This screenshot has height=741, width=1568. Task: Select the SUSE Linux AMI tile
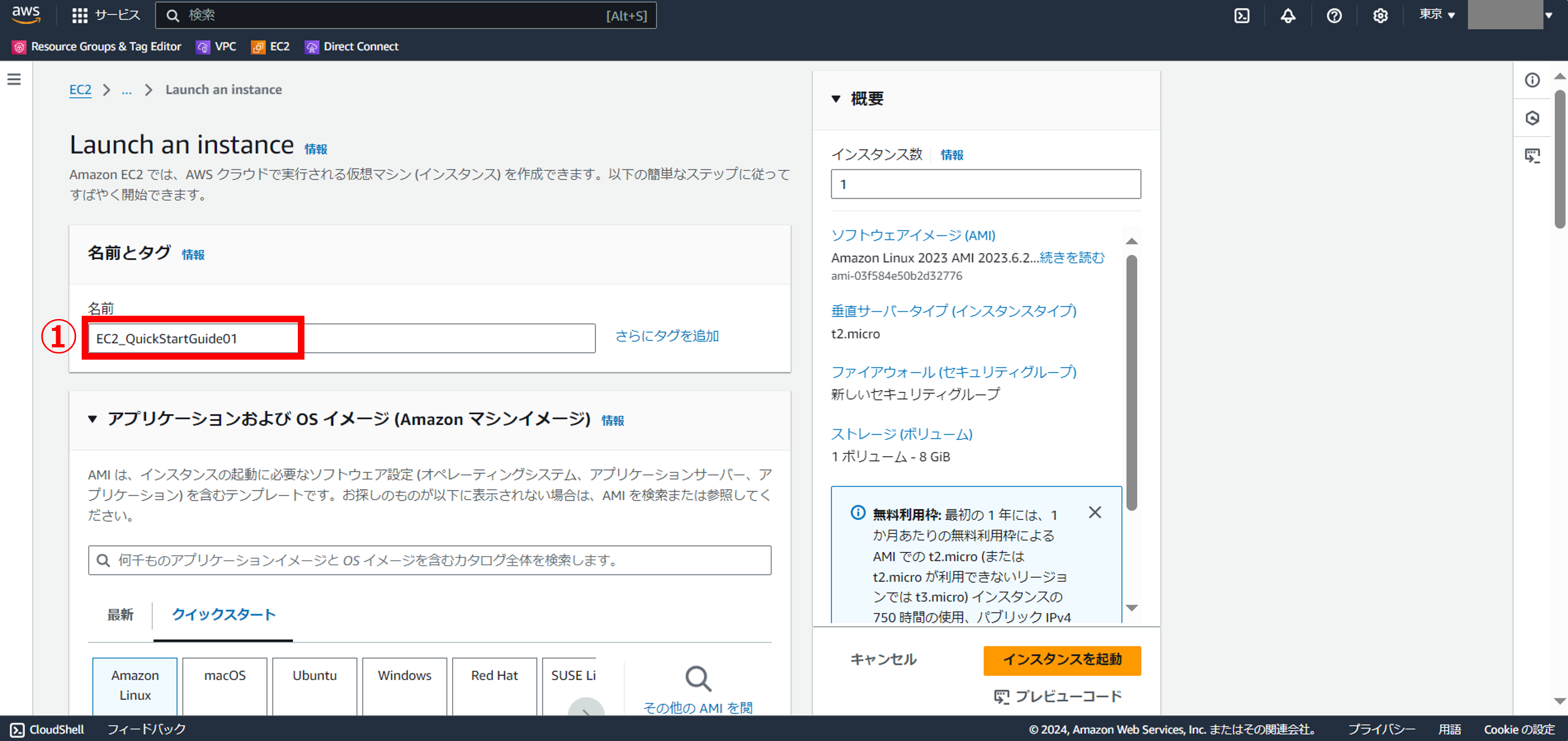click(569, 686)
